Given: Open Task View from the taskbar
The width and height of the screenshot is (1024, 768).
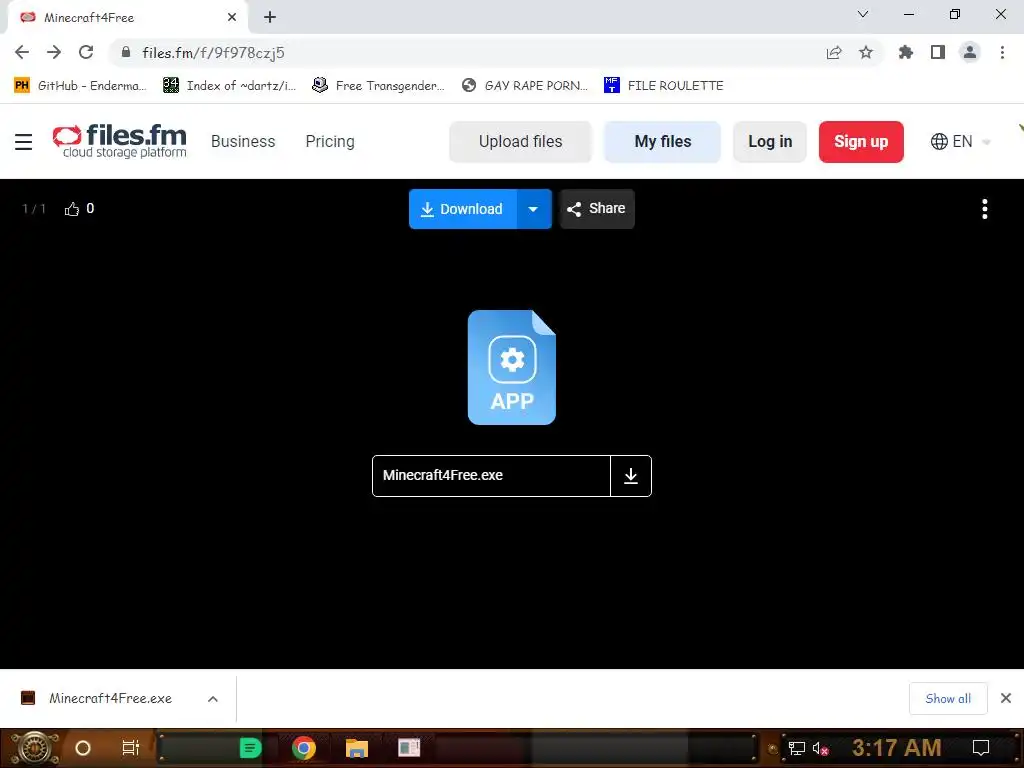Looking at the screenshot, I should pyautogui.click(x=131, y=748).
